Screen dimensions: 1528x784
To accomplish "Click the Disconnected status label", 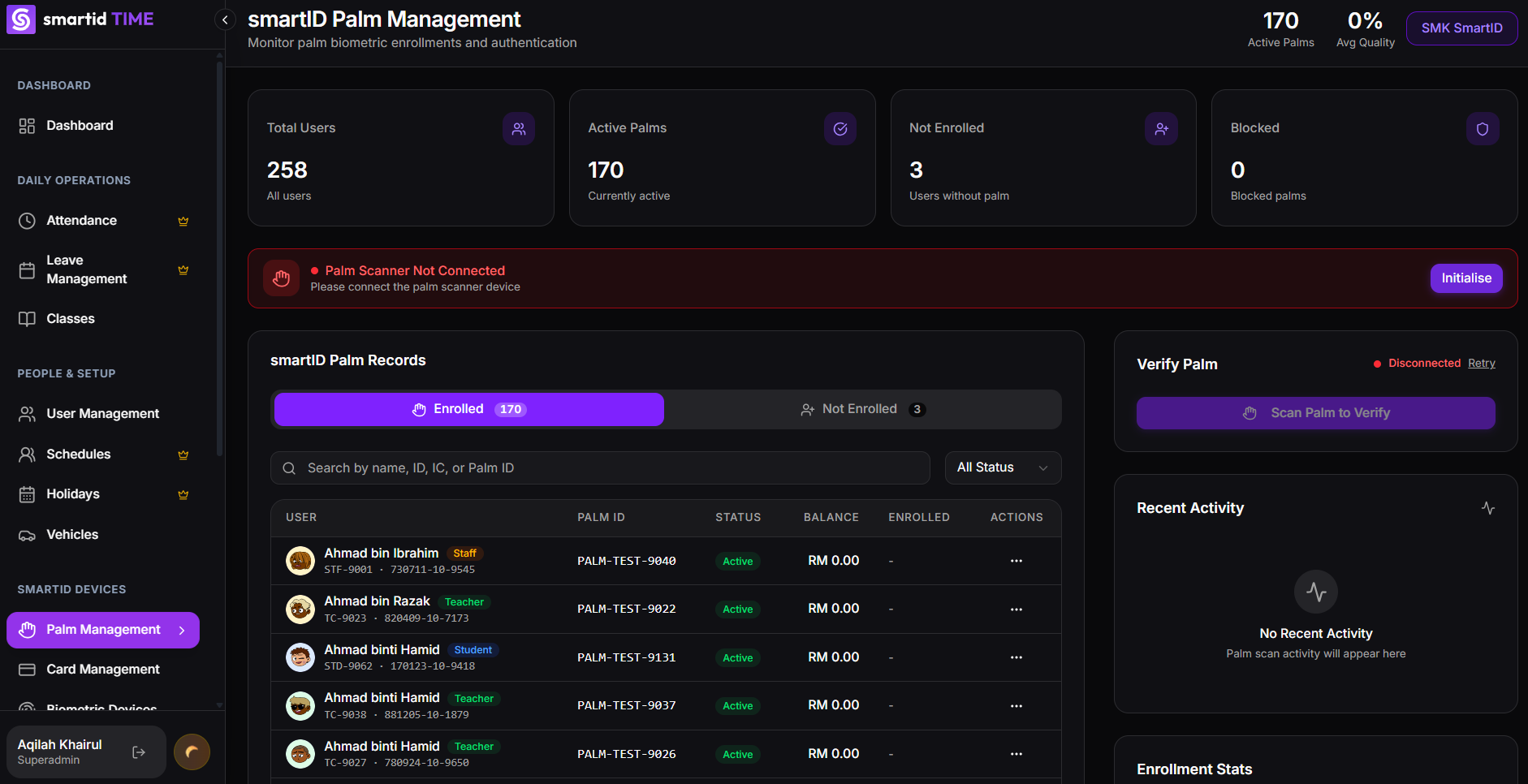I will coord(1425,363).
